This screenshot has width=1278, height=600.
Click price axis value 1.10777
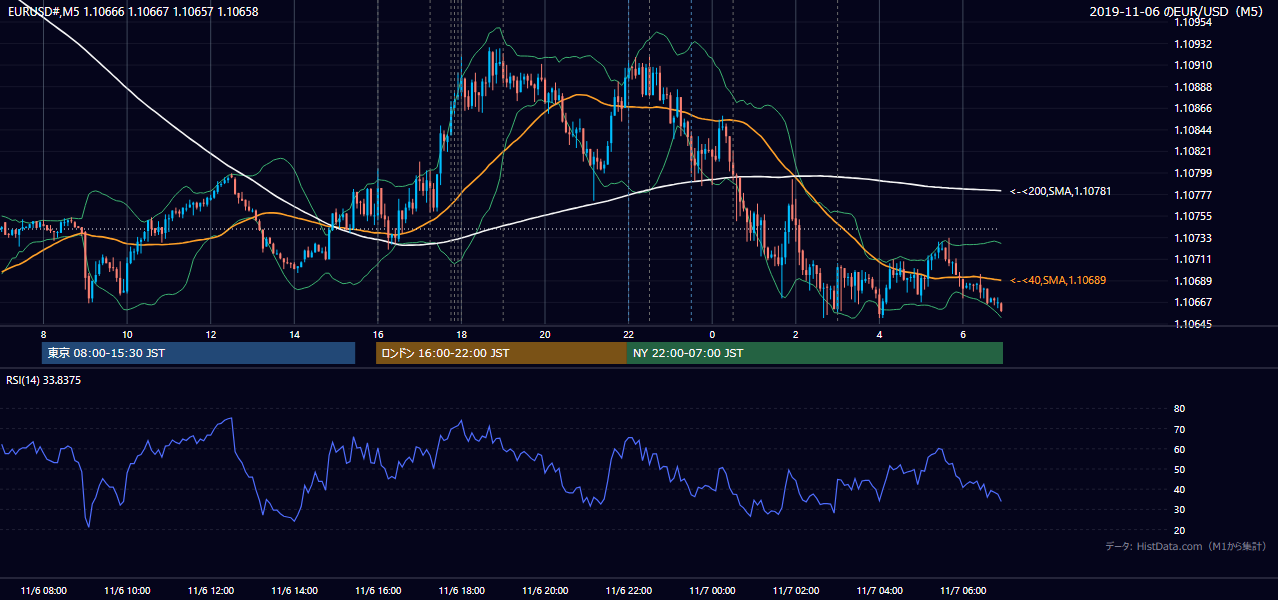coord(1192,195)
